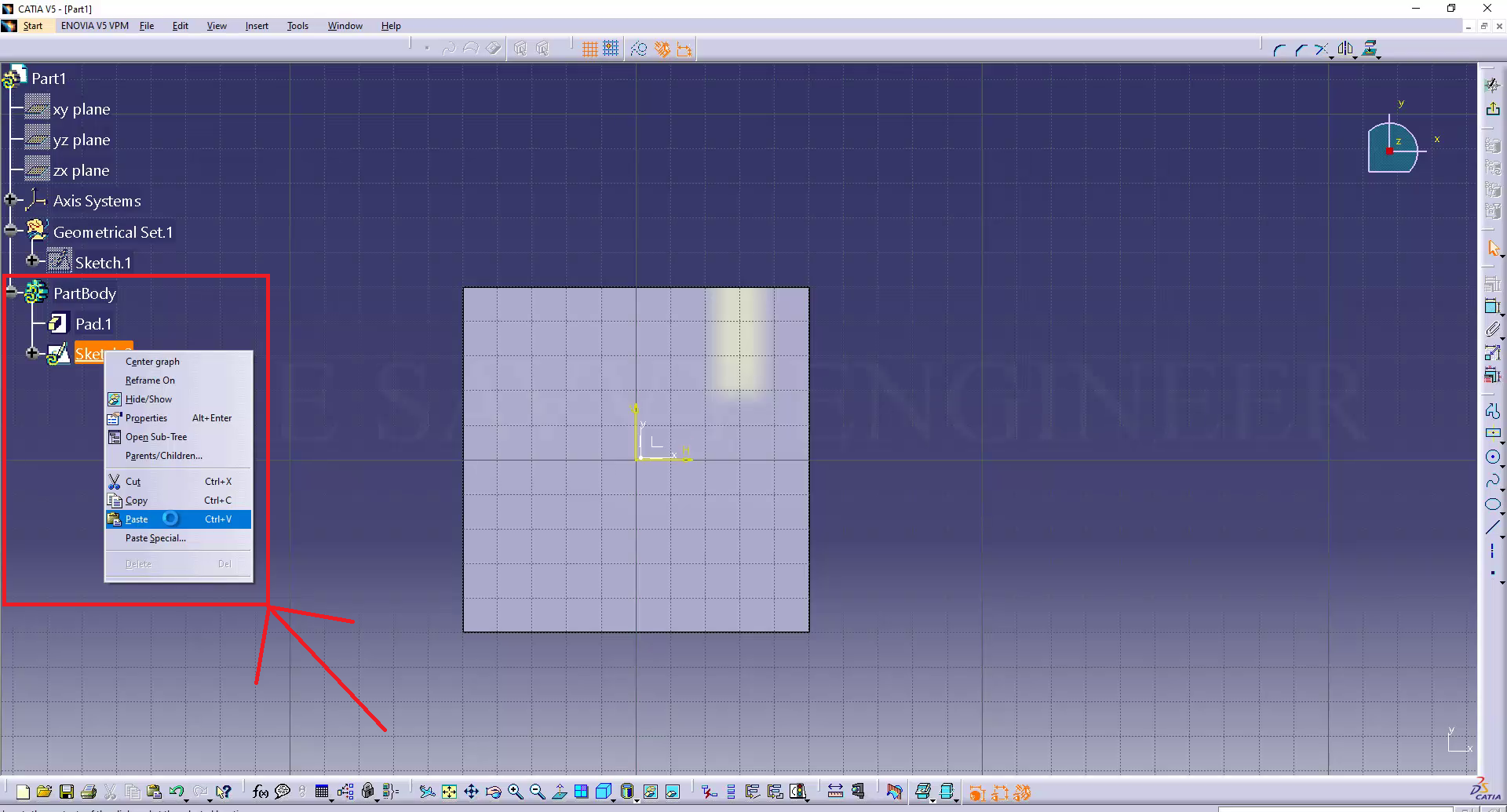Click the Measure Between icon
This screenshot has width=1507, height=812.
(835, 792)
